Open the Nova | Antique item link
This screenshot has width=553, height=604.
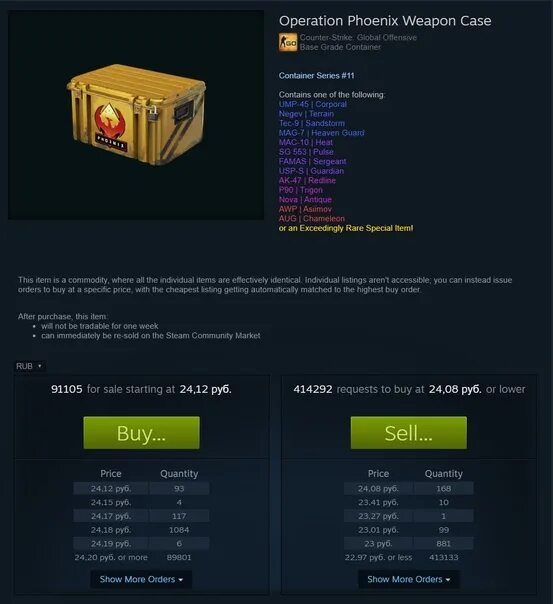pyautogui.click(x=305, y=200)
